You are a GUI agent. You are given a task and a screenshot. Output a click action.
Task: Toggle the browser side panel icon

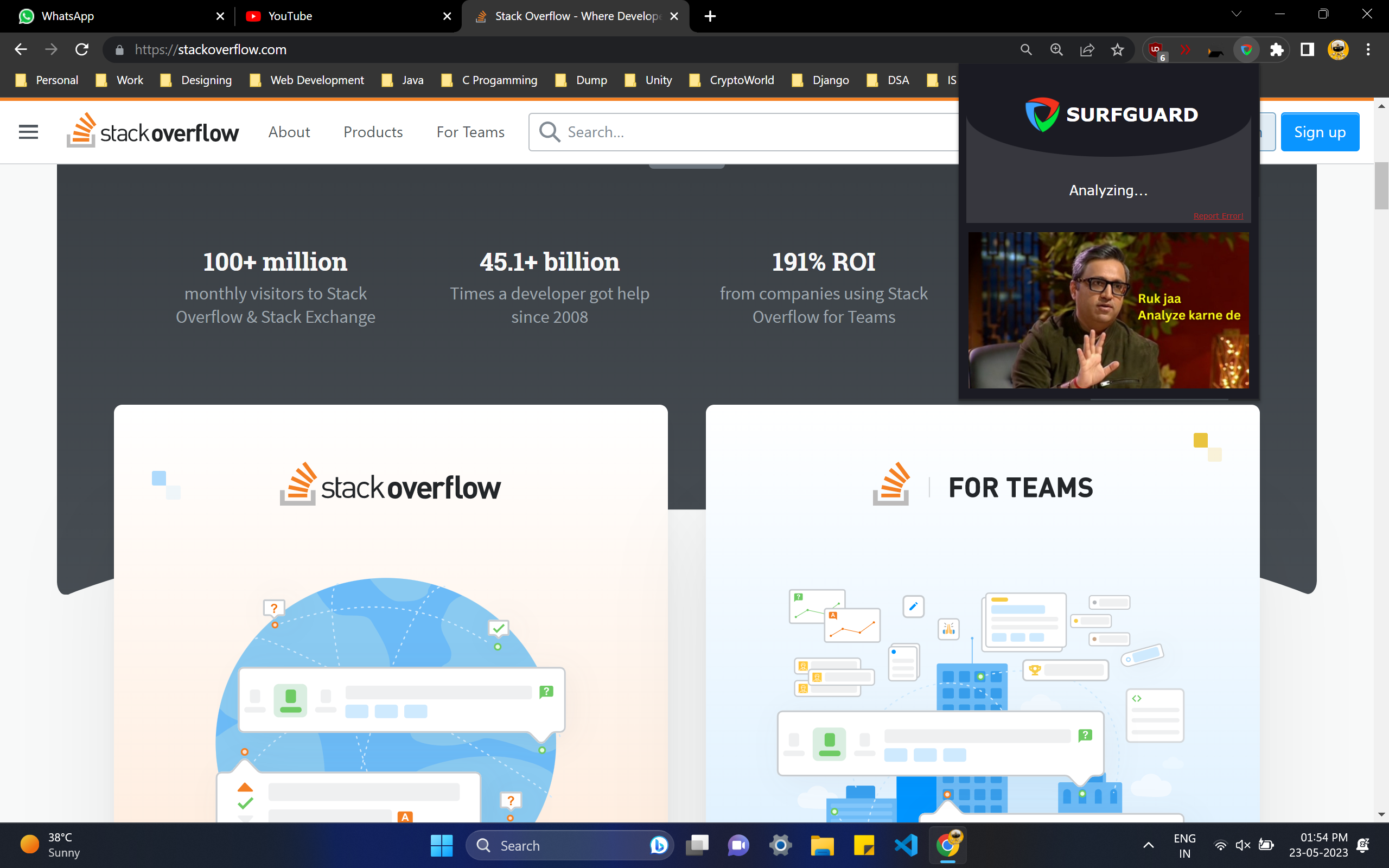click(1307, 49)
